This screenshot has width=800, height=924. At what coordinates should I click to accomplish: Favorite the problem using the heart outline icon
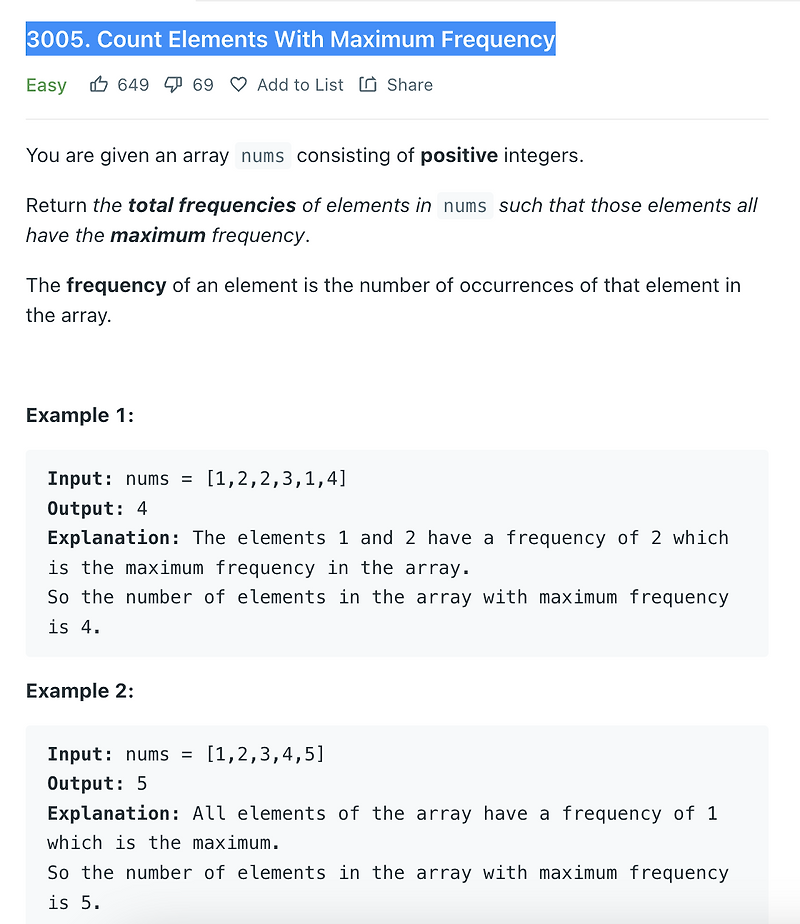coord(238,84)
